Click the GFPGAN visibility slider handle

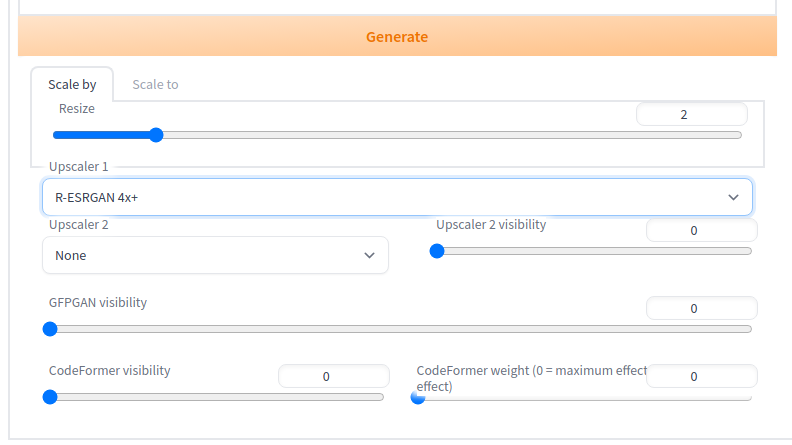pos(50,329)
